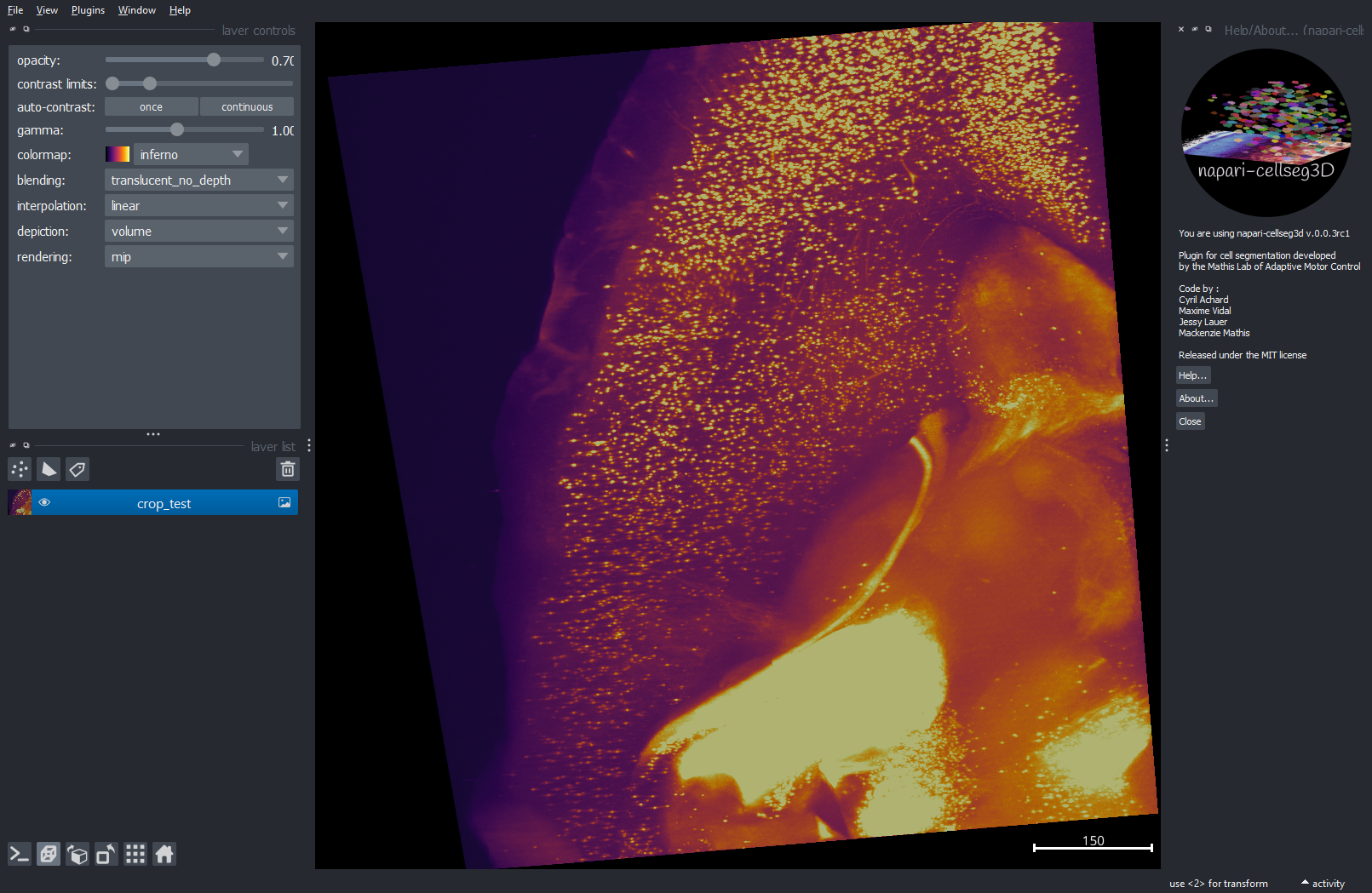Transpose displayed dimensions
1372x893 pixels.
[x=106, y=854]
